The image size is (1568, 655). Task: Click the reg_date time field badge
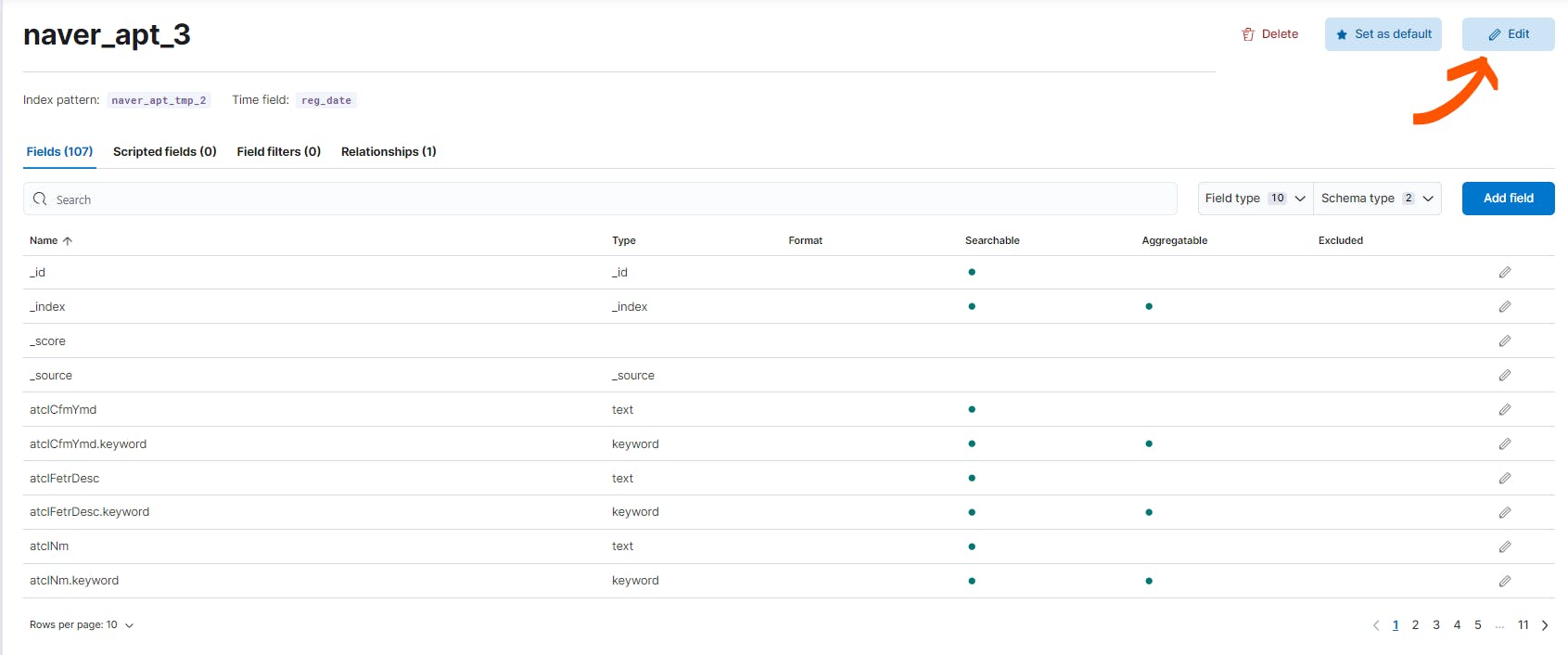point(326,100)
